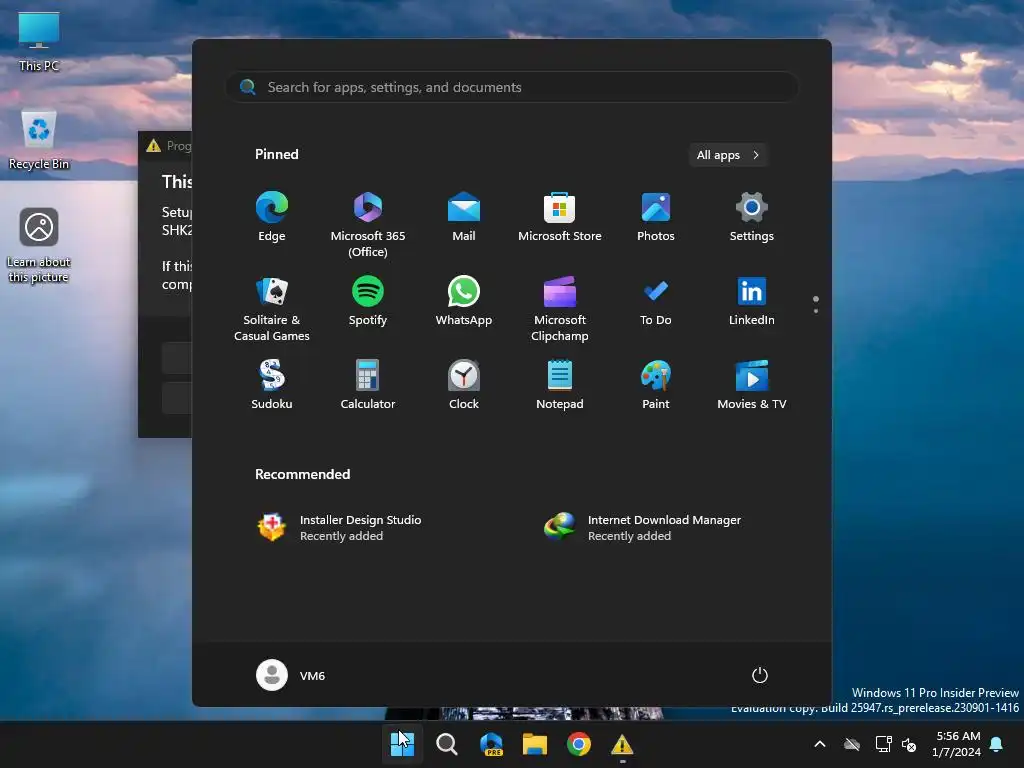Click the muted volume tray icon
Image resolution: width=1024 pixels, height=768 pixels.
909,744
